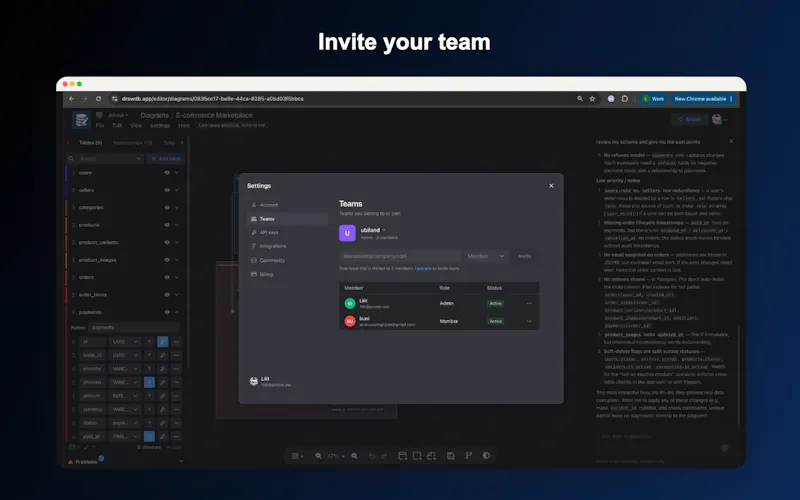
Task: Click the add note icon in bottom toolbar
Action: (432, 456)
